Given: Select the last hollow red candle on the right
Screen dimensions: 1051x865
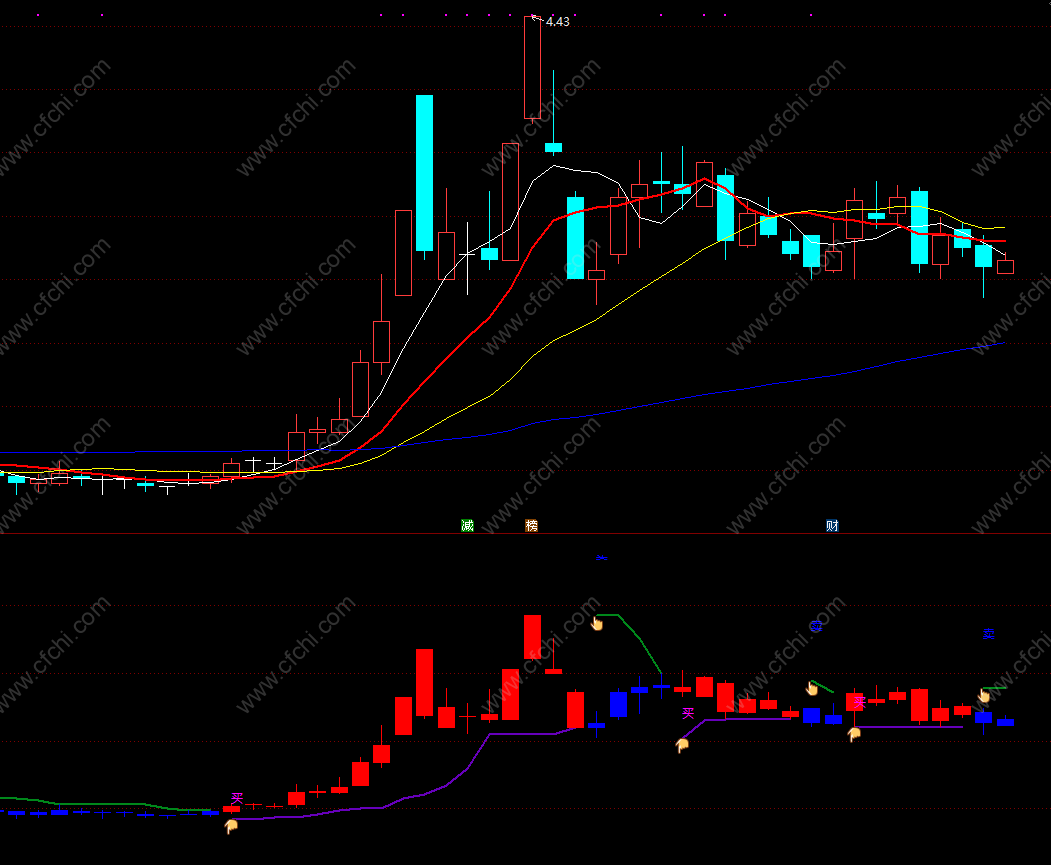Looking at the screenshot, I should pyautogui.click(x=1005, y=267).
